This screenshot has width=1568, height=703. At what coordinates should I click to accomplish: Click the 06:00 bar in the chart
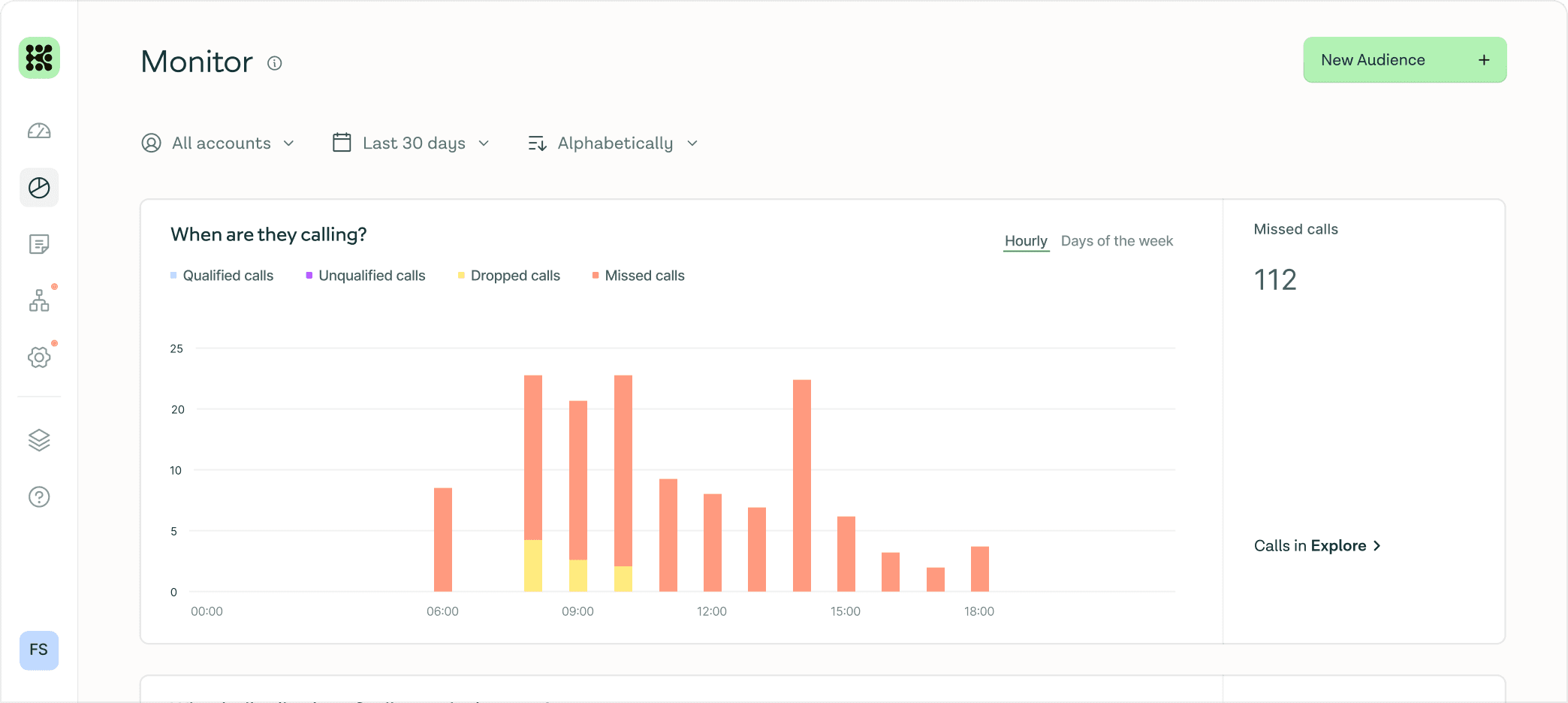(443, 540)
